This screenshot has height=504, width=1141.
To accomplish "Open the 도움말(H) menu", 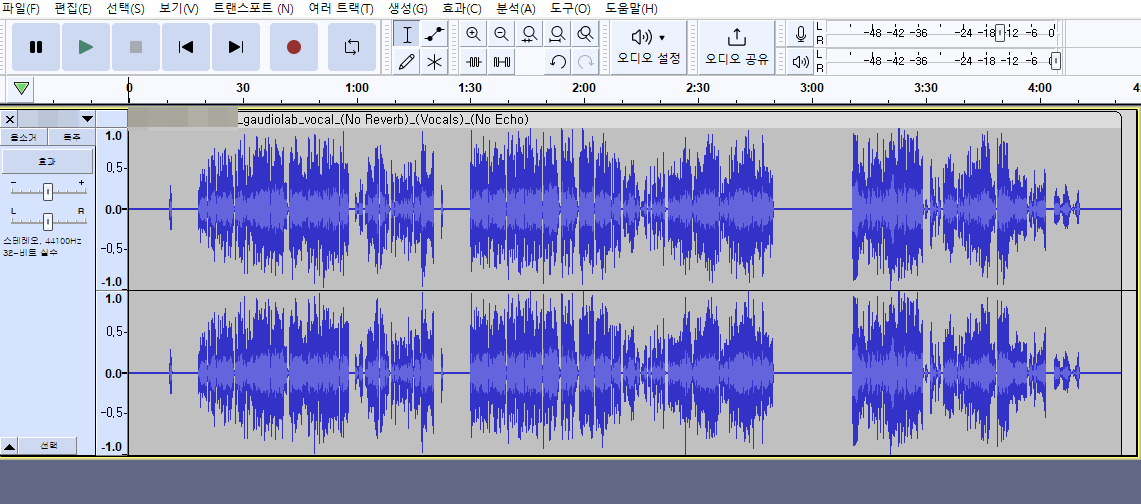I will [x=631, y=9].
